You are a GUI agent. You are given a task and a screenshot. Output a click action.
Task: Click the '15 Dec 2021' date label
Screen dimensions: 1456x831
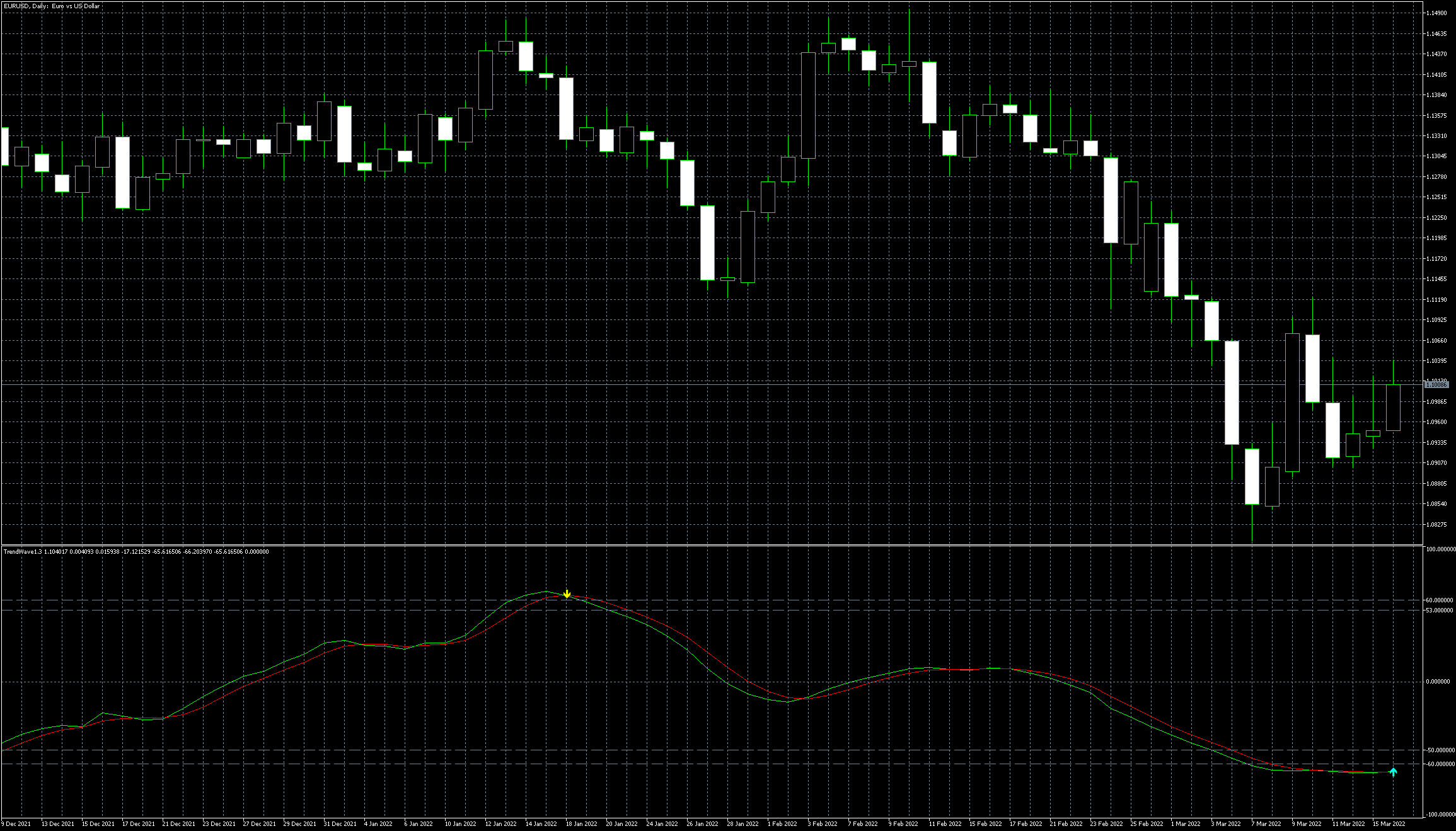point(98,824)
